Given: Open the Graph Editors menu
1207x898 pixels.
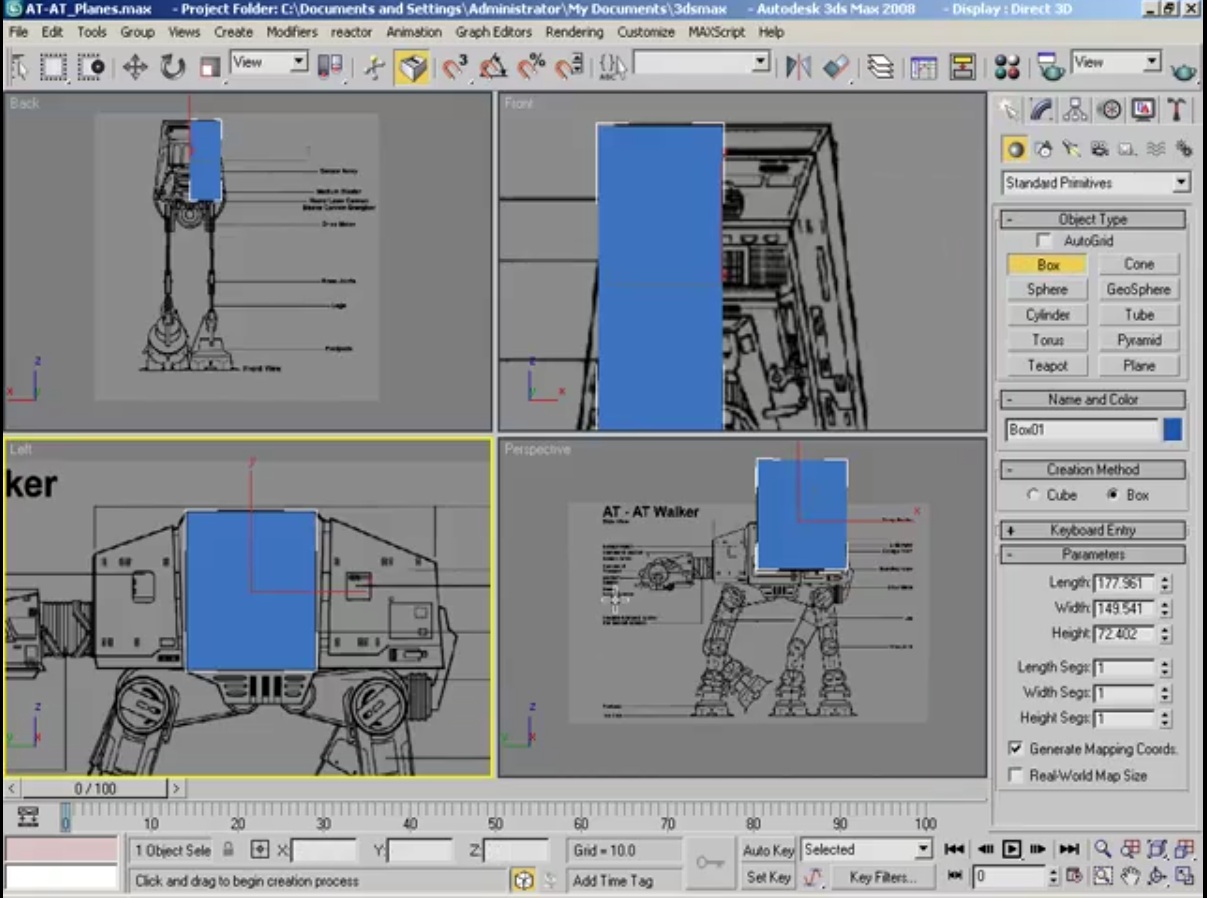Looking at the screenshot, I should pos(493,32).
